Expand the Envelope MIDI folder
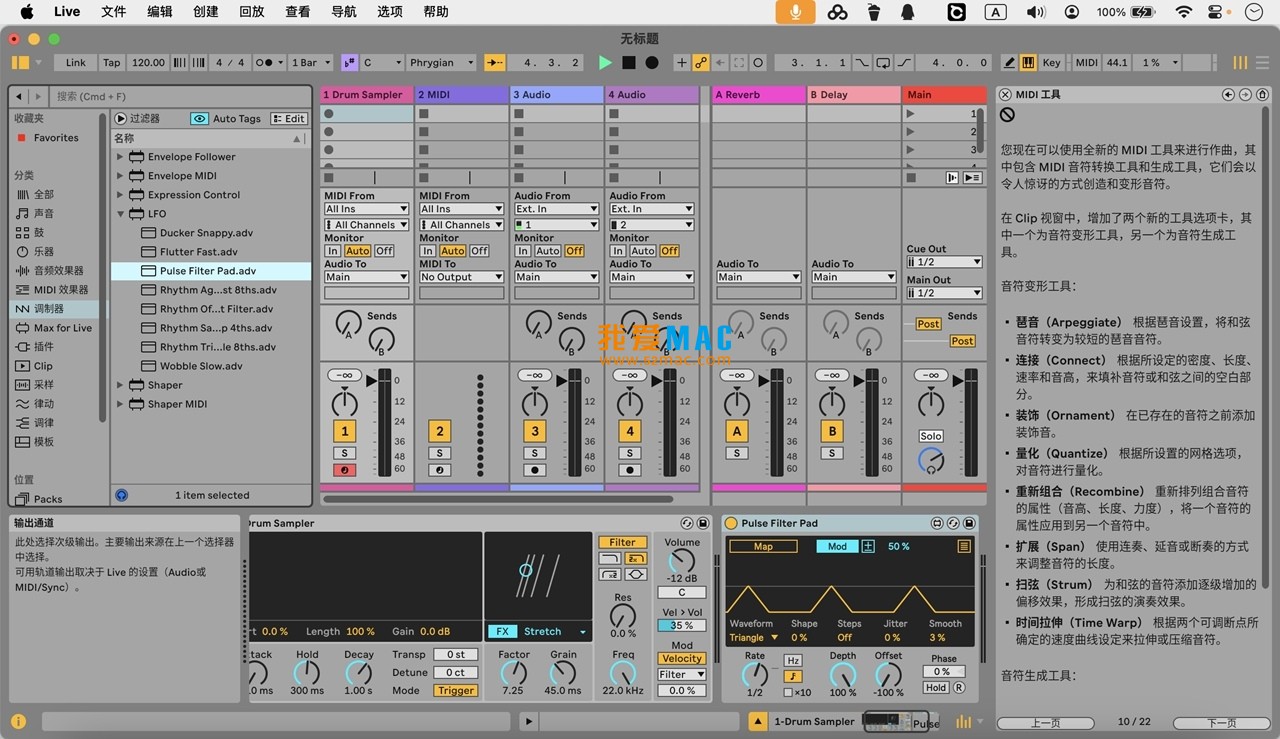This screenshot has height=739, width=1280. pos(120,176)
